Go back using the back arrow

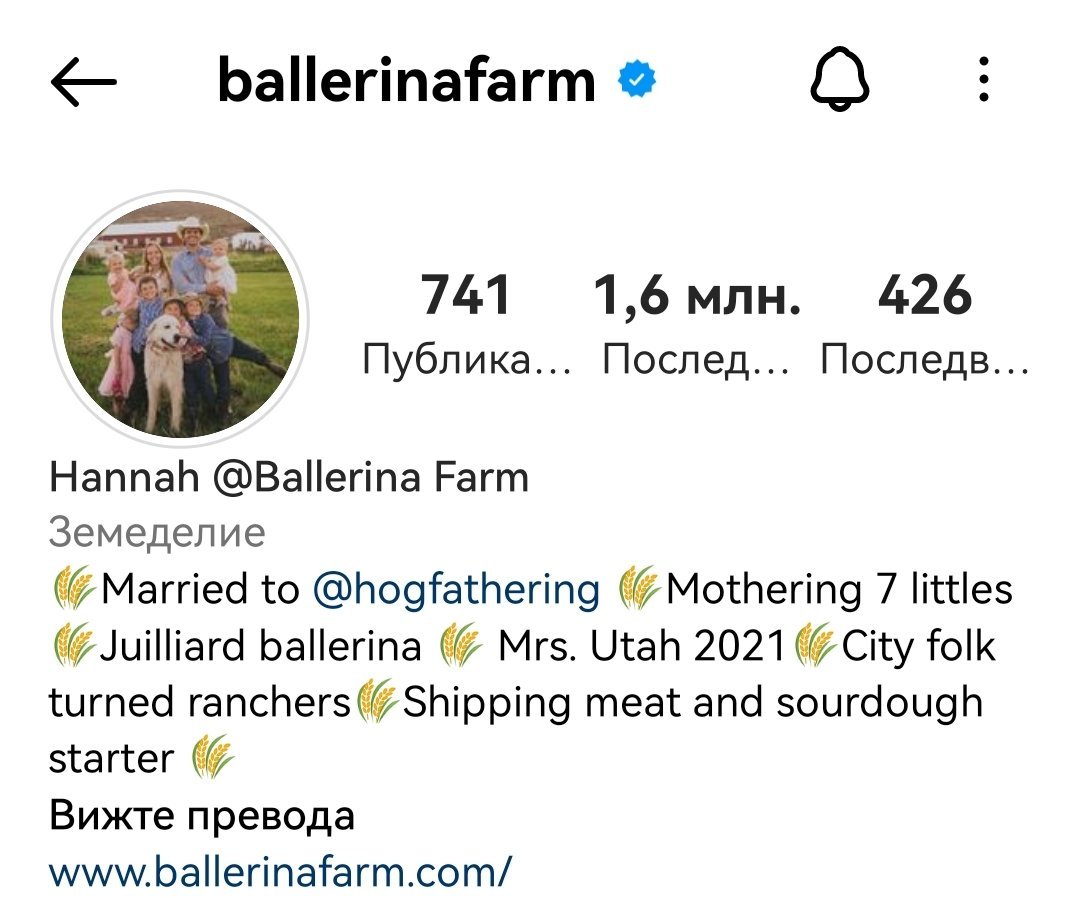pos(84,84)
